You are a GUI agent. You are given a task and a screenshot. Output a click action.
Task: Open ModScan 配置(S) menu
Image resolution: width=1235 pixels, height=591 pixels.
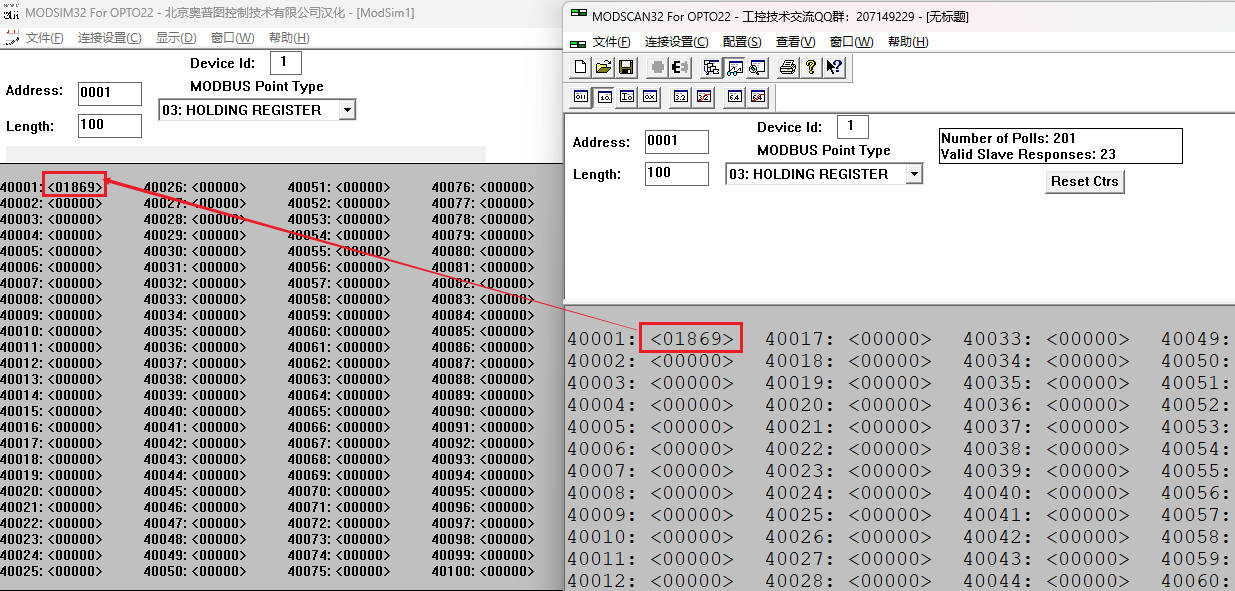[x=741, y=42]
